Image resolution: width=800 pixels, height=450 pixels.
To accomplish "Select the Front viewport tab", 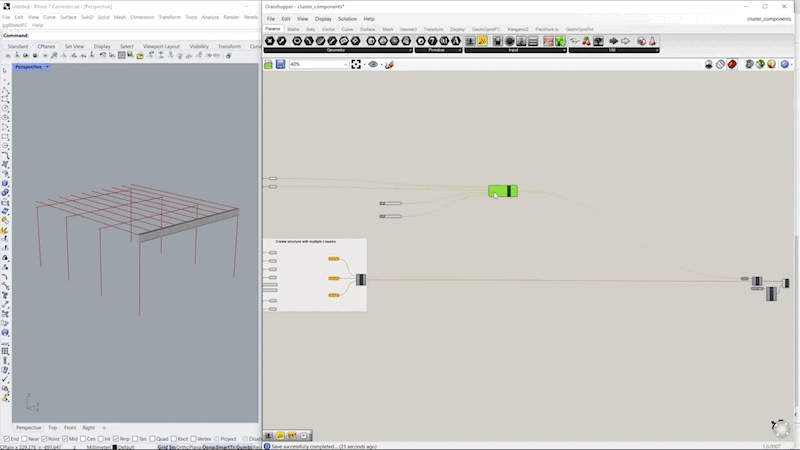I will 70,428.
